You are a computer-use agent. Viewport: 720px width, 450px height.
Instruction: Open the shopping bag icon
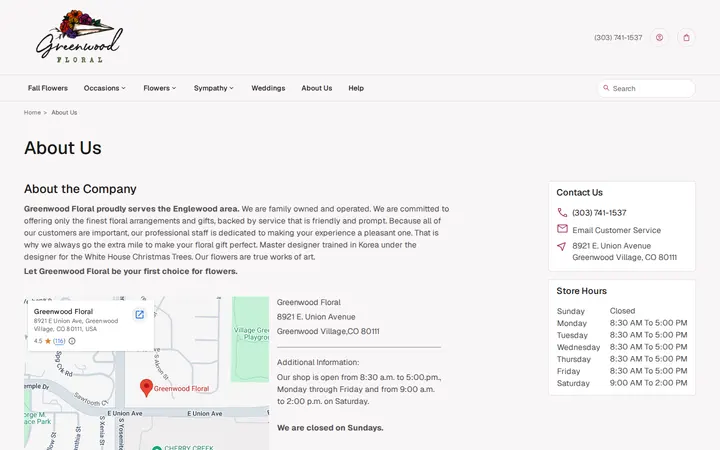tap(686, 38)
